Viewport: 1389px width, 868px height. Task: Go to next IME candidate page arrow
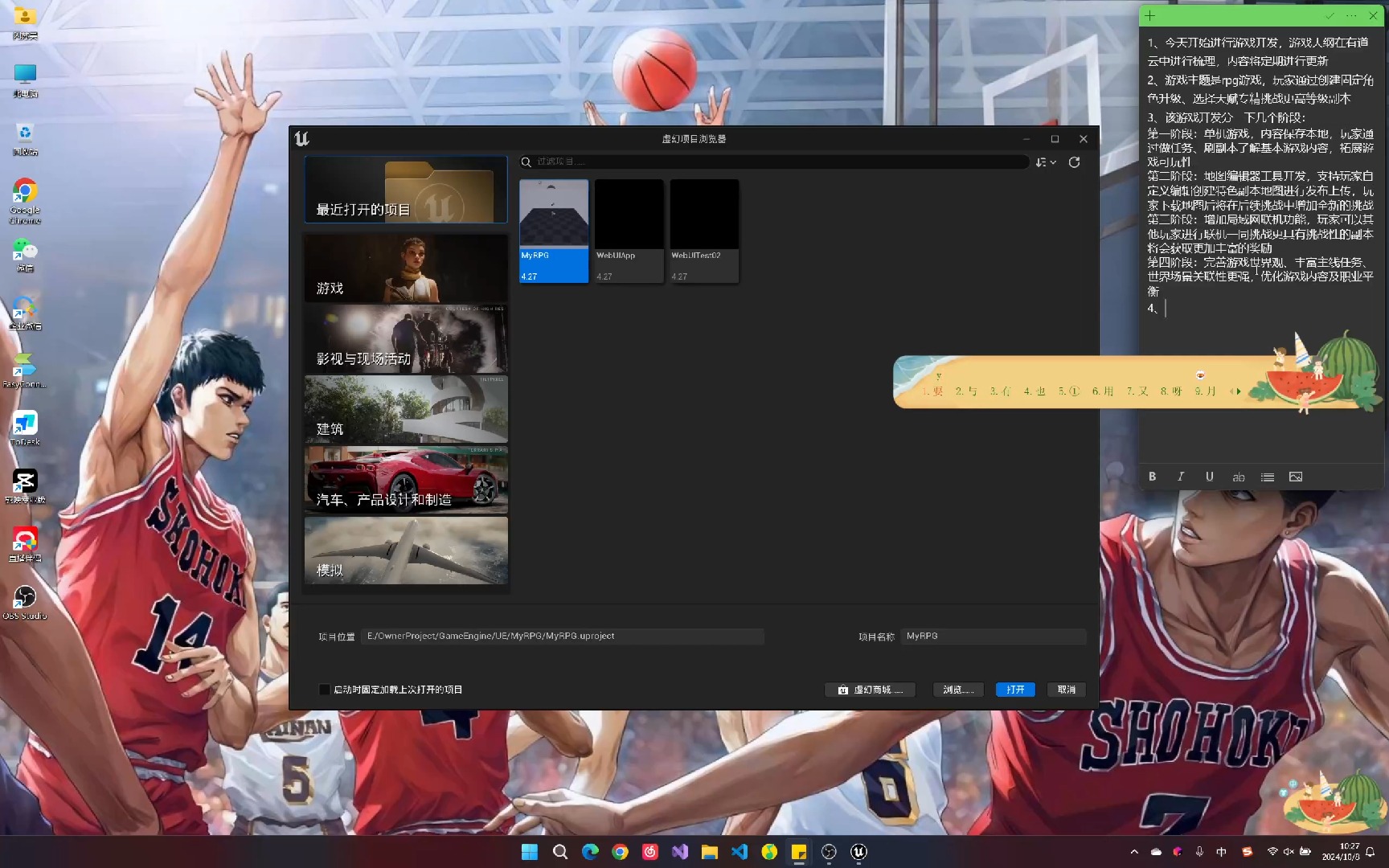[x=1239, y=391]
